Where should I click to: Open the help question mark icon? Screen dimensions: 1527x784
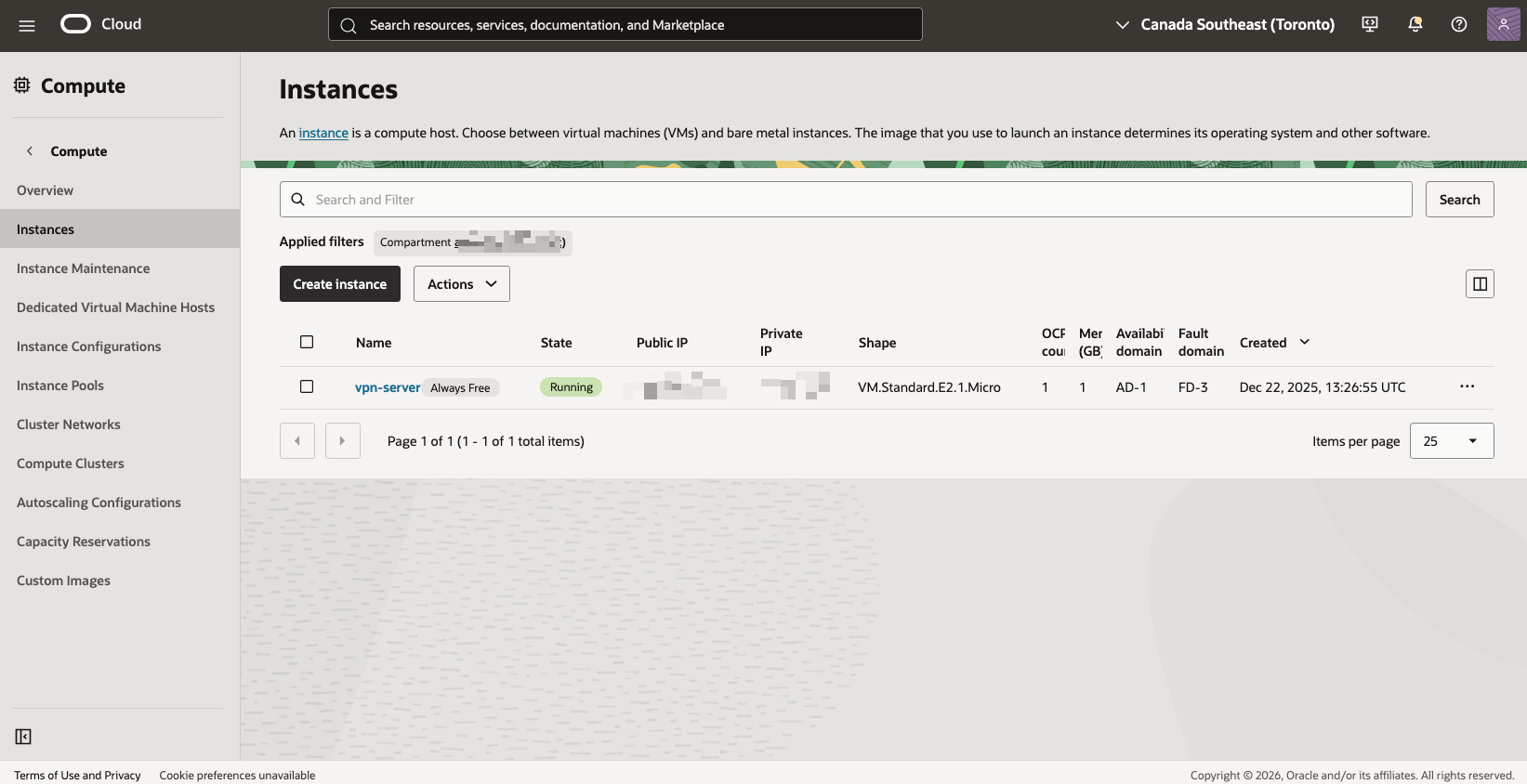(x=1459, y=24)
